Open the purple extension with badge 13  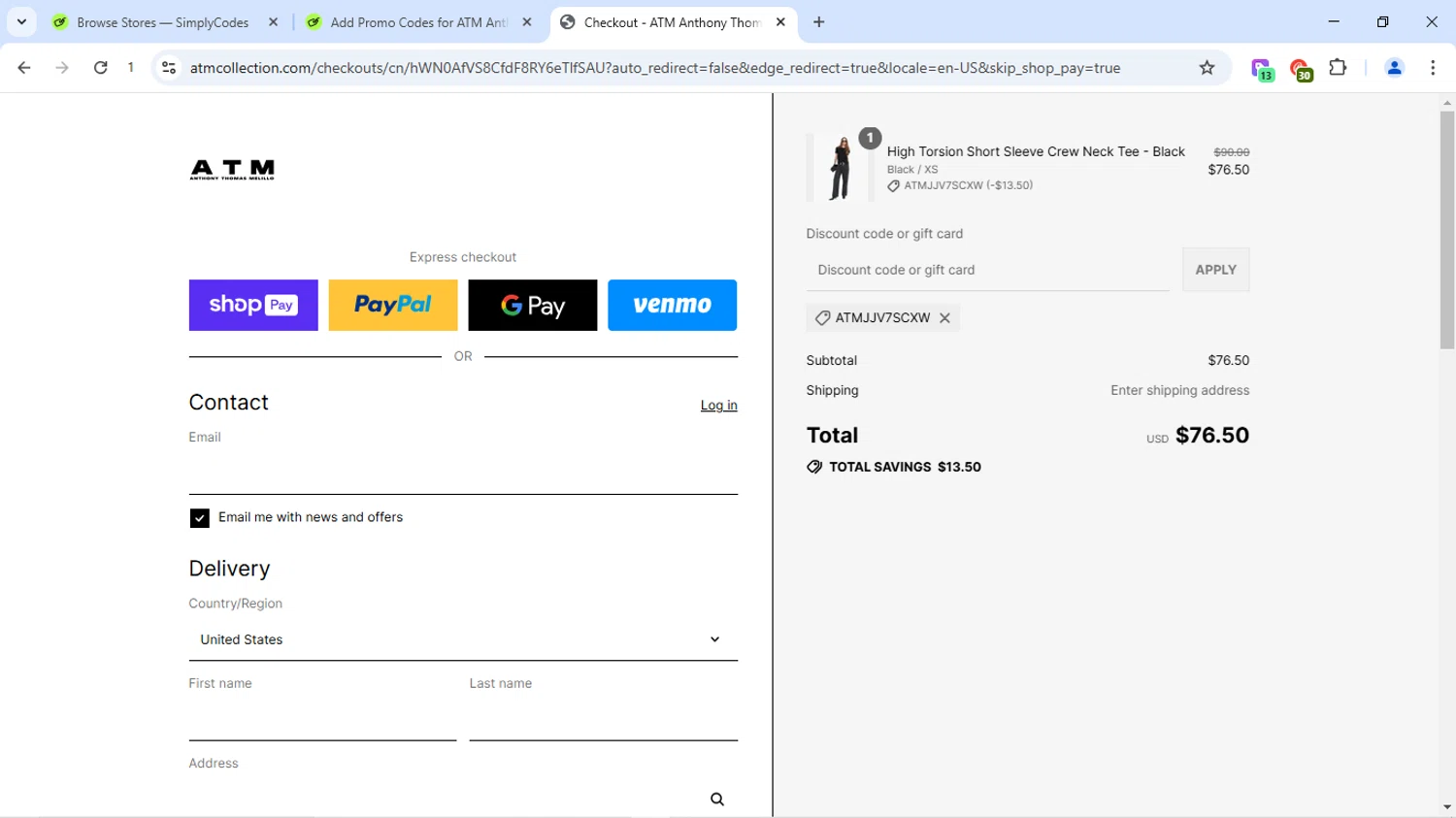1262,69
